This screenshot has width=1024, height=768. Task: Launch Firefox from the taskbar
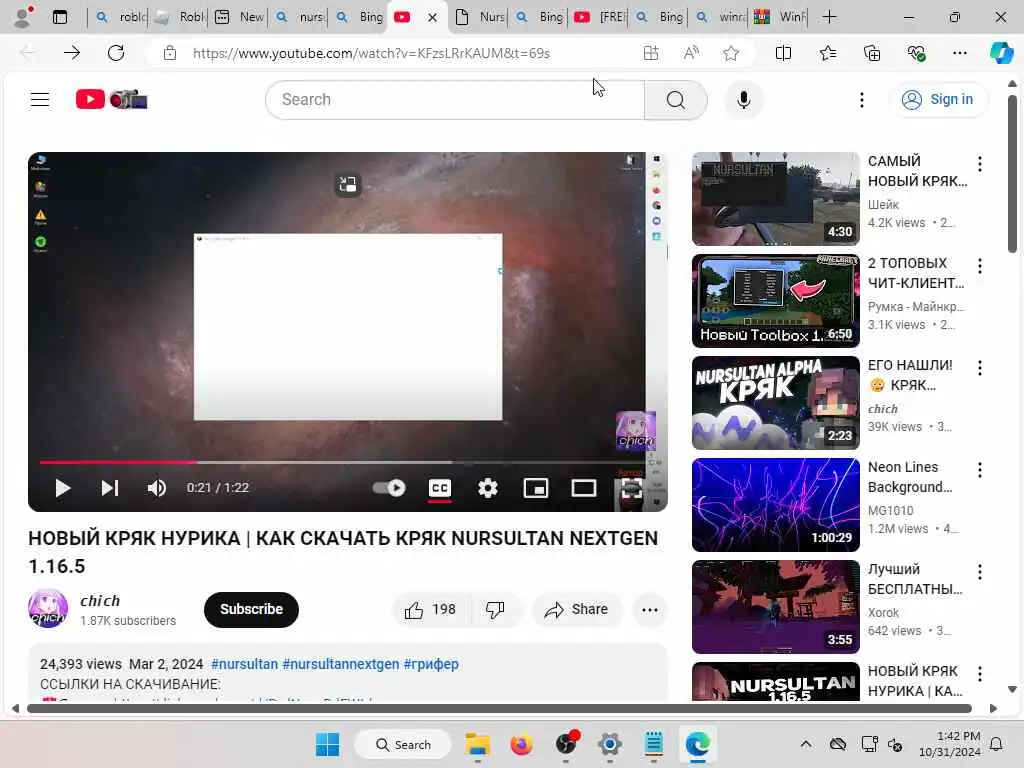[521, 744]
